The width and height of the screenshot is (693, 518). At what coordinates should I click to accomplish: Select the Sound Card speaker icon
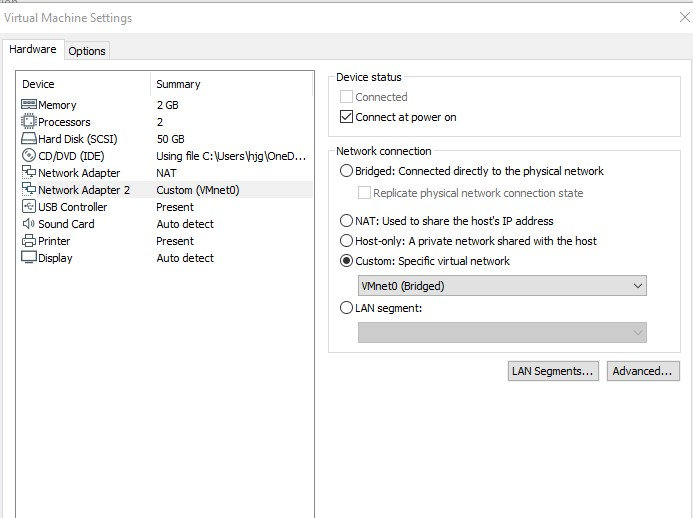coord(29,224)
